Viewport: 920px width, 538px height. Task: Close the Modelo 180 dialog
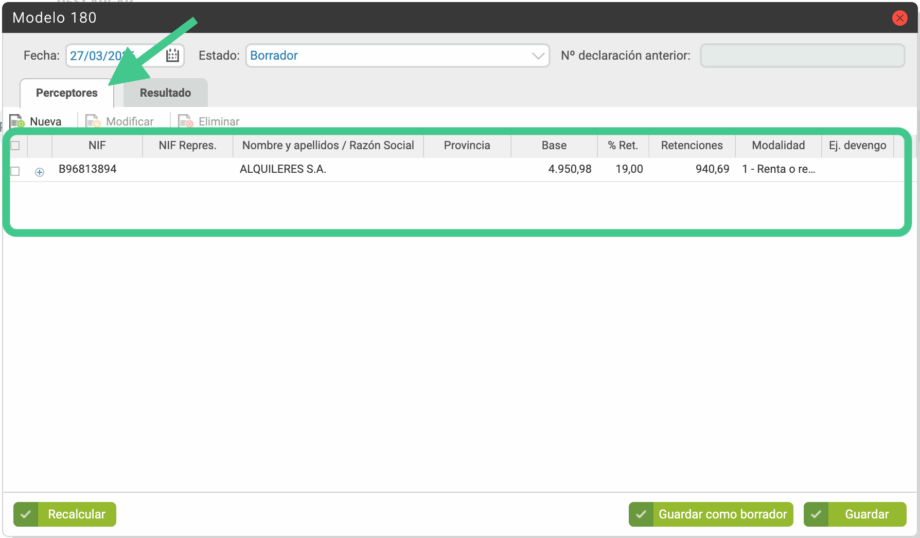coord(899,18)
